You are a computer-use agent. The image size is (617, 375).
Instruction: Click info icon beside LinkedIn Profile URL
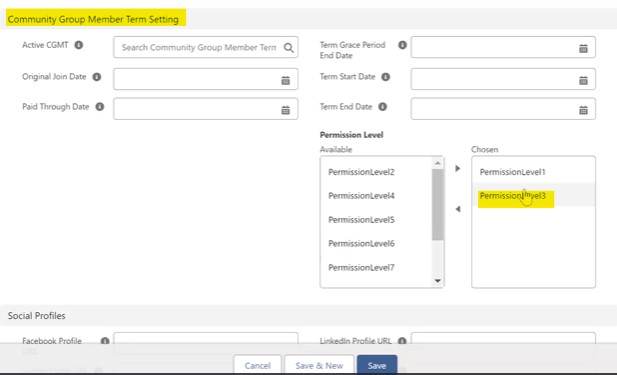point(402,341)
